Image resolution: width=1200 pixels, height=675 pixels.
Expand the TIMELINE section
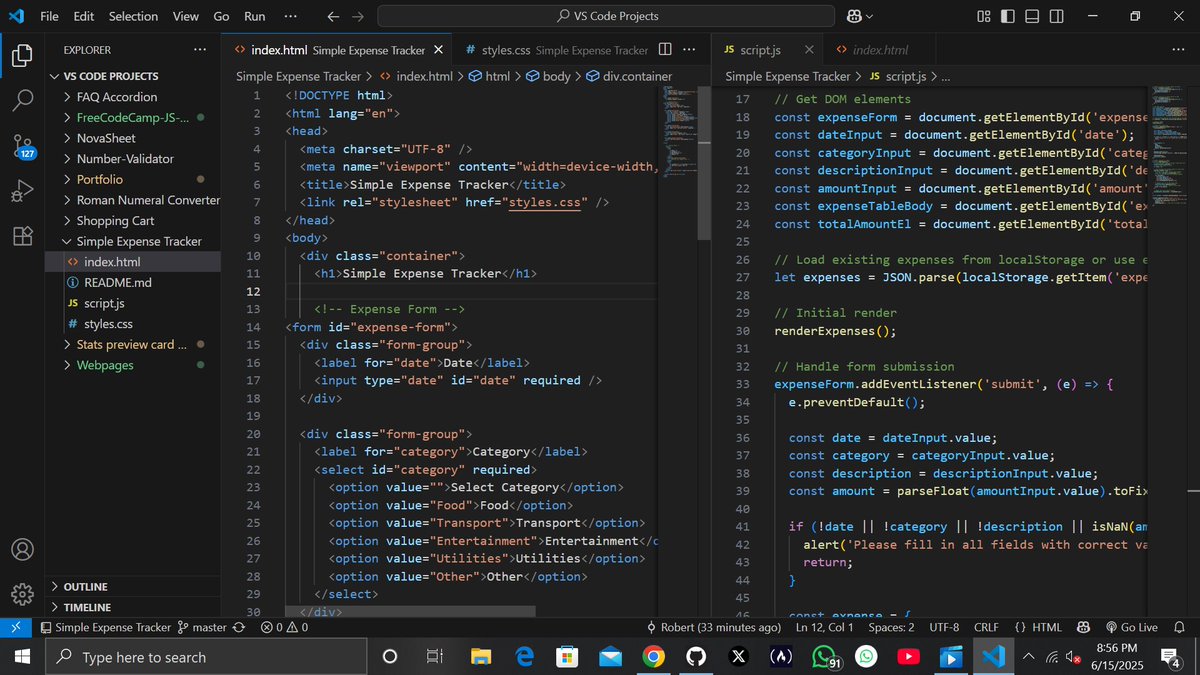click(x=133, y=607)
